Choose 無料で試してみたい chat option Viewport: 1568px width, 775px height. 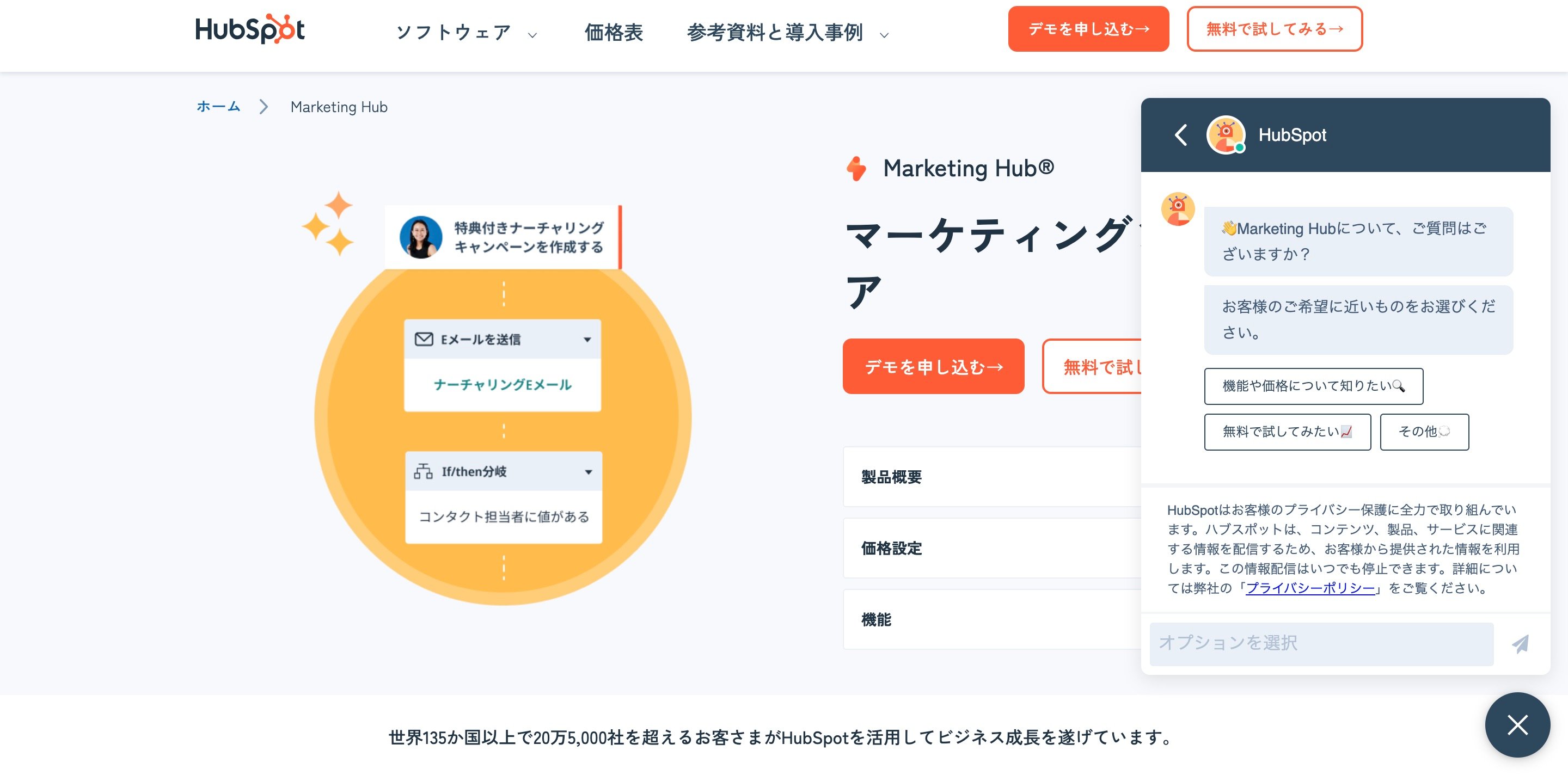(1287, 432)
